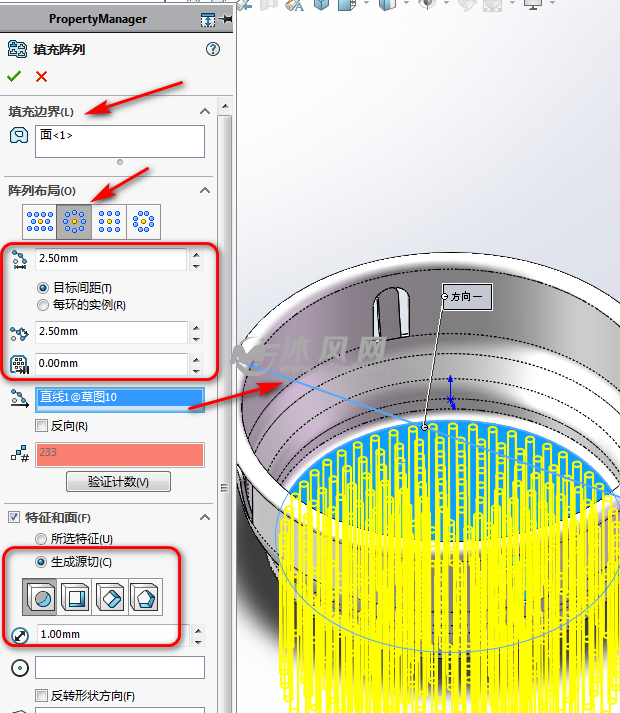The width and height of the screenshot is (620, 713).
Task: Uncheck the 特征和面 checkbox
Action: (x=14, y=517)
